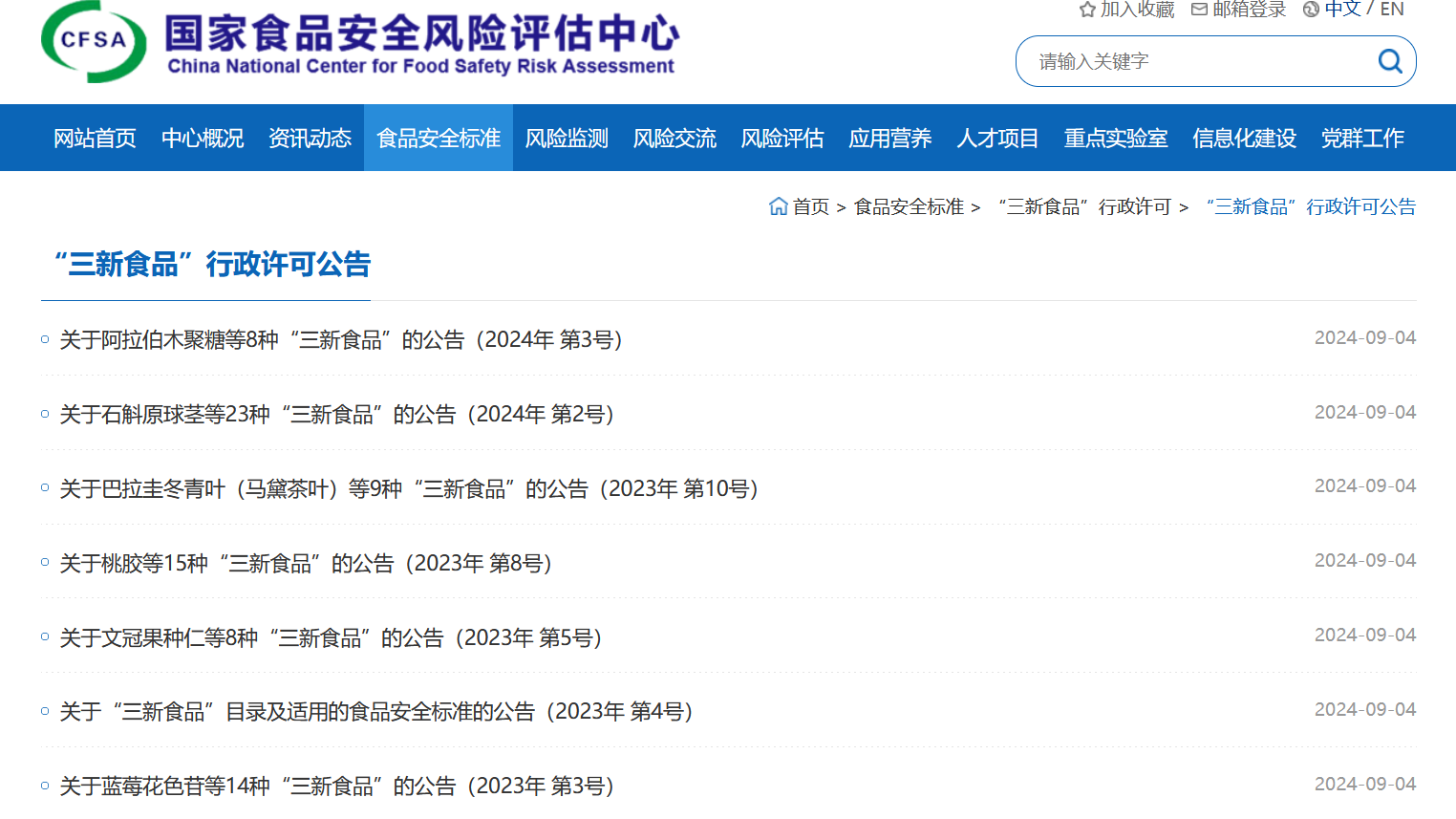
Task: Open 蓝莓花色苷等14种 announcement link
Action: (336, 787)
